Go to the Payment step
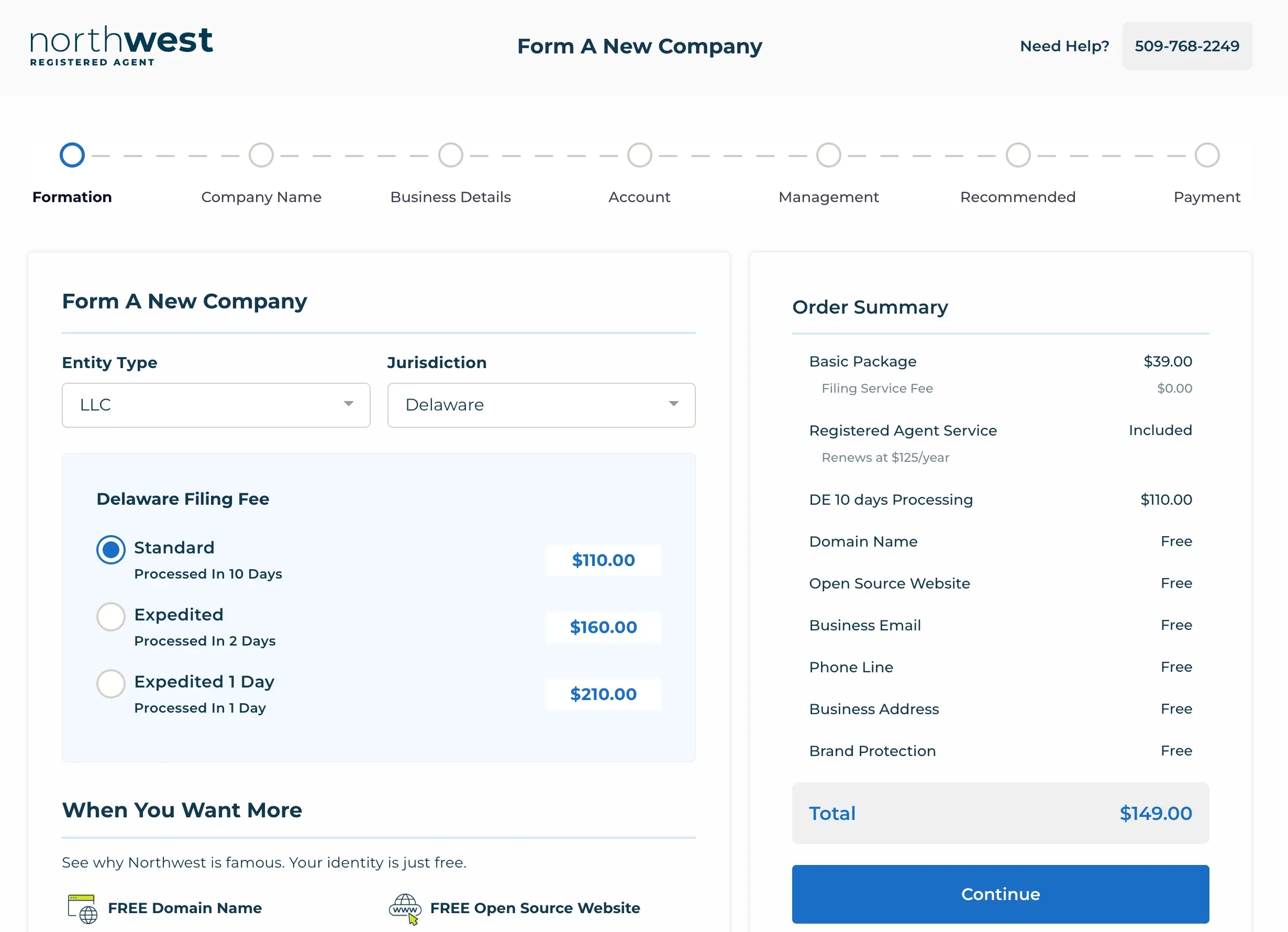Viewport: 1288px width, 932px height. (1207, 155)
